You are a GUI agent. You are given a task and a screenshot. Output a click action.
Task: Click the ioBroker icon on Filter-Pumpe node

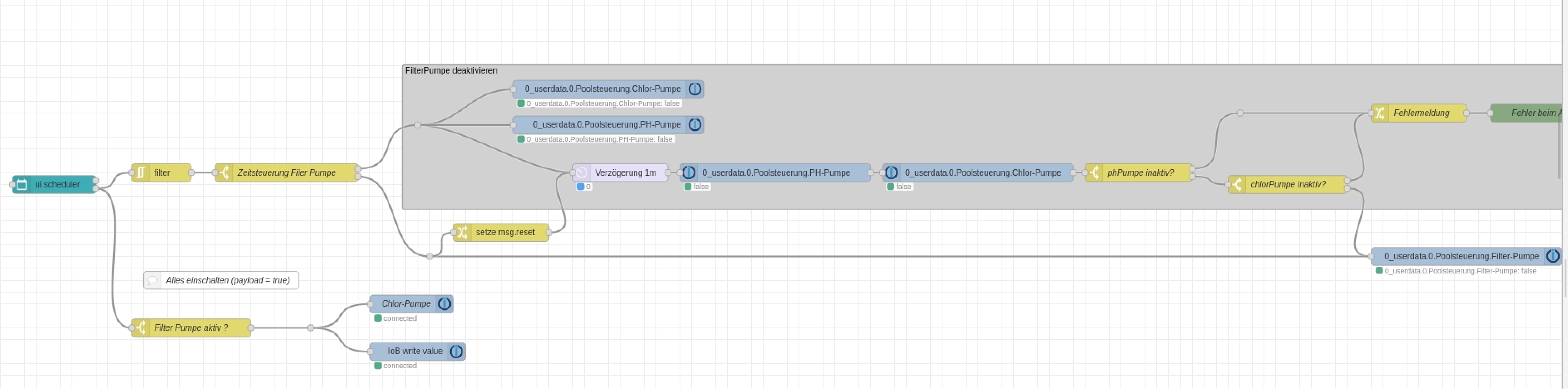1553,256
